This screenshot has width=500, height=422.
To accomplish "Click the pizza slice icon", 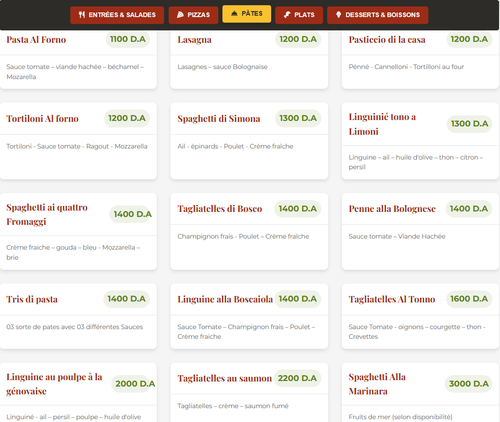I will pyautogui.click(x=180, y=15).
